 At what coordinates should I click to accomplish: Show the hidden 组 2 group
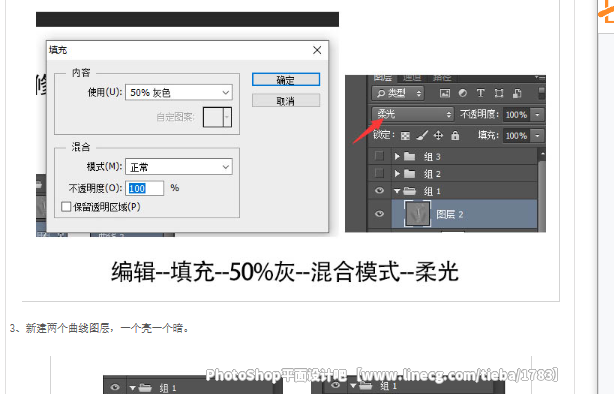click(379, 173)
